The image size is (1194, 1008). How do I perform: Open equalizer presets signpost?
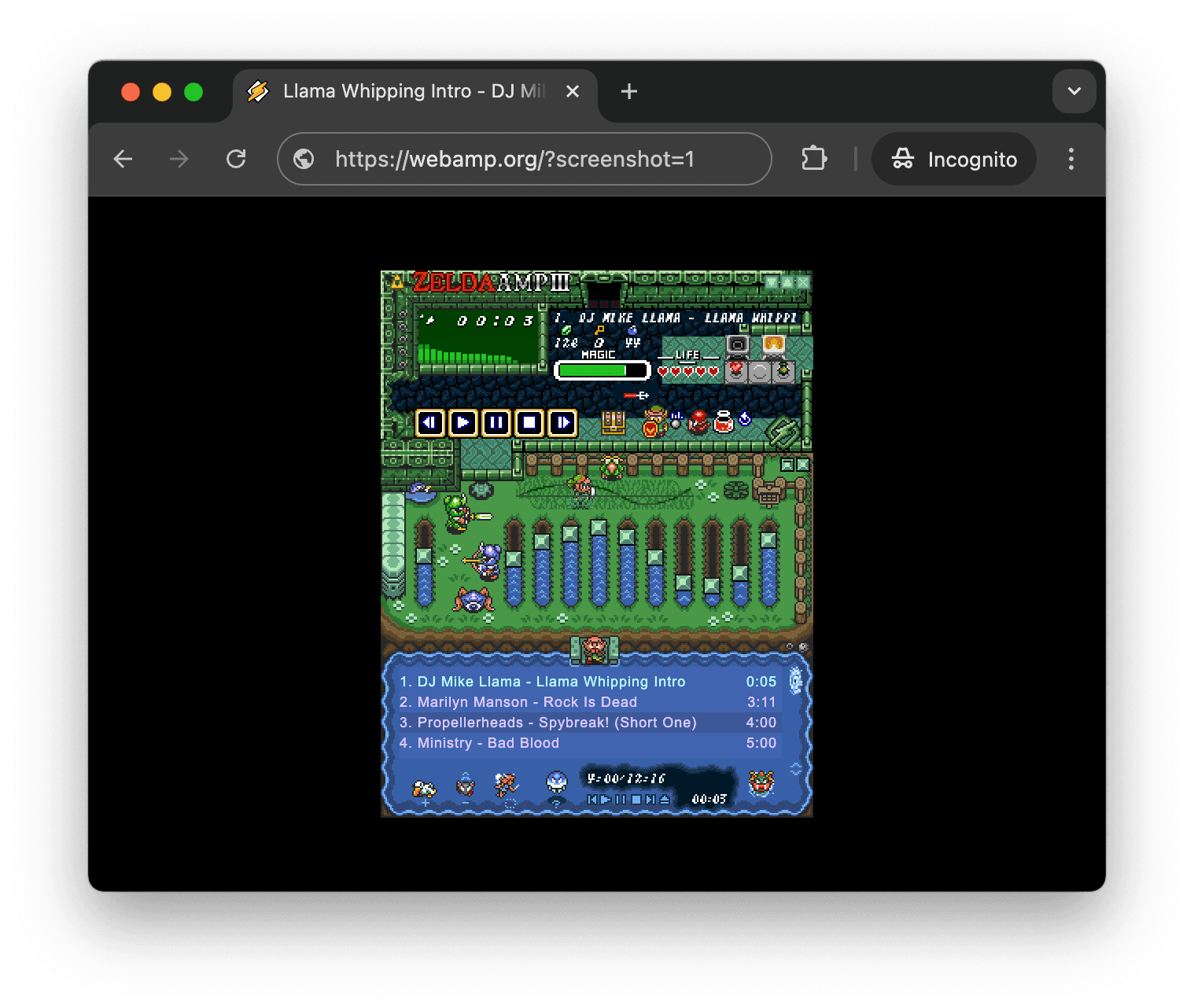768,494
